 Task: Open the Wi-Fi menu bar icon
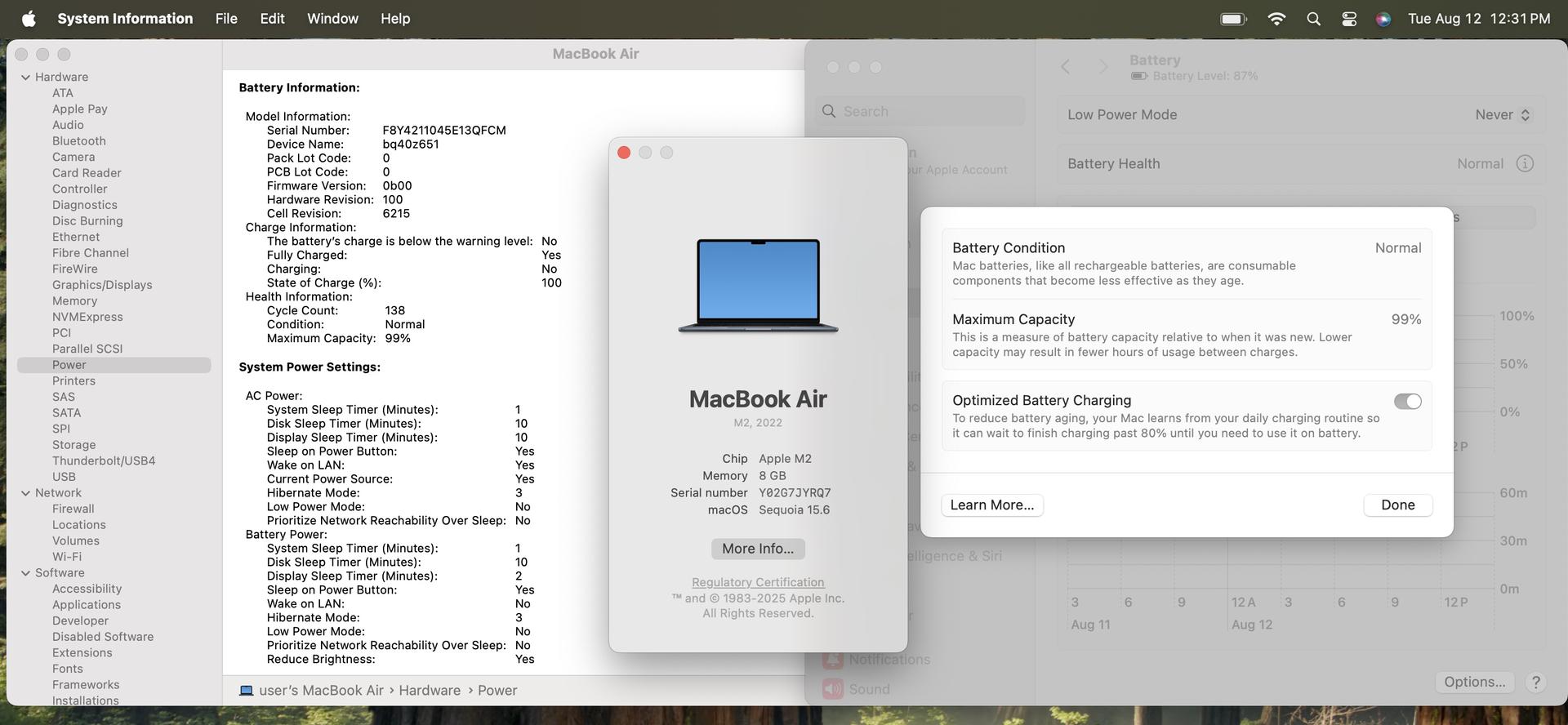tap(1276, 19)
